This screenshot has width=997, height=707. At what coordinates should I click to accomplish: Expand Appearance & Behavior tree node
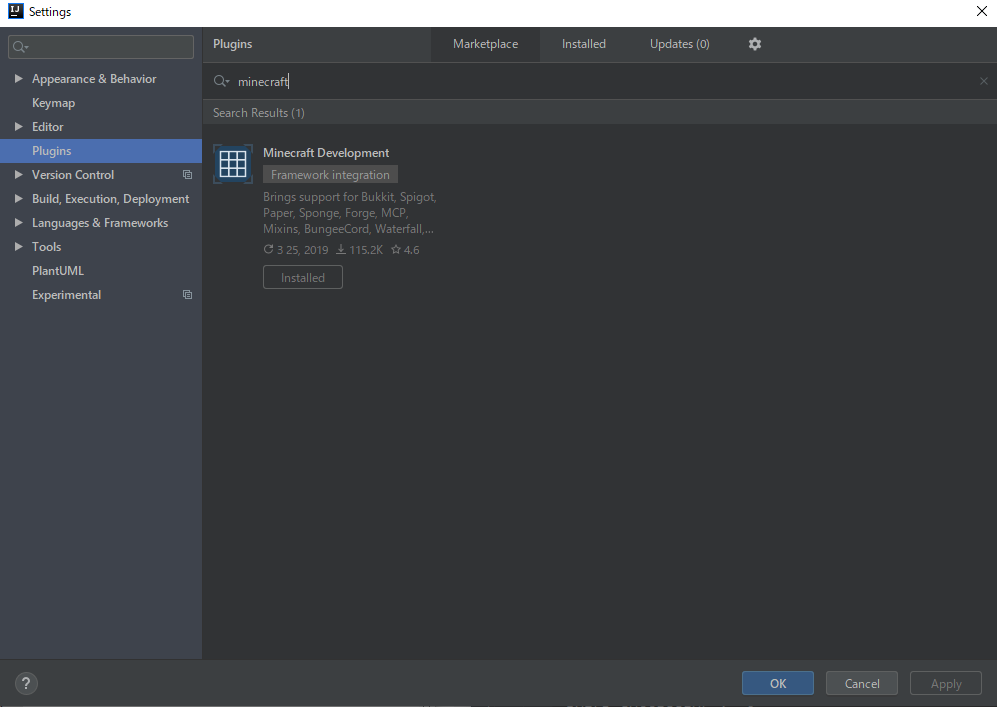(18, 78)
